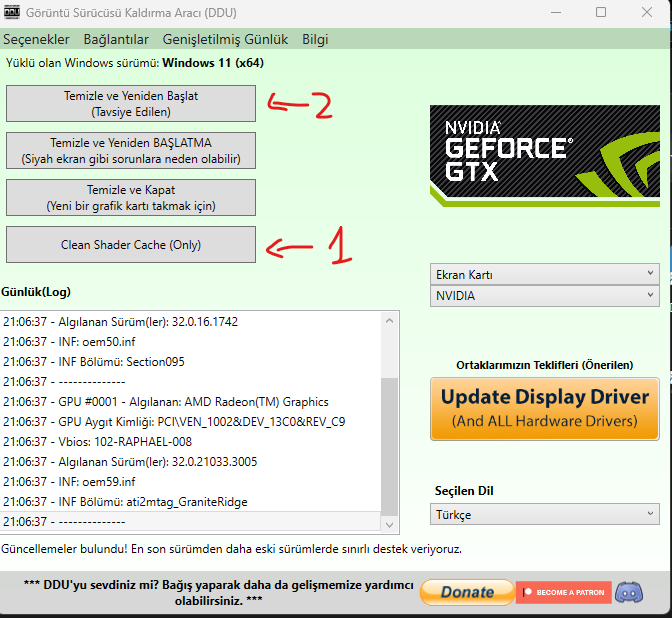Expand the Türkçe language dropdown
The image size is (672, 618).
[x=545, y=514]
